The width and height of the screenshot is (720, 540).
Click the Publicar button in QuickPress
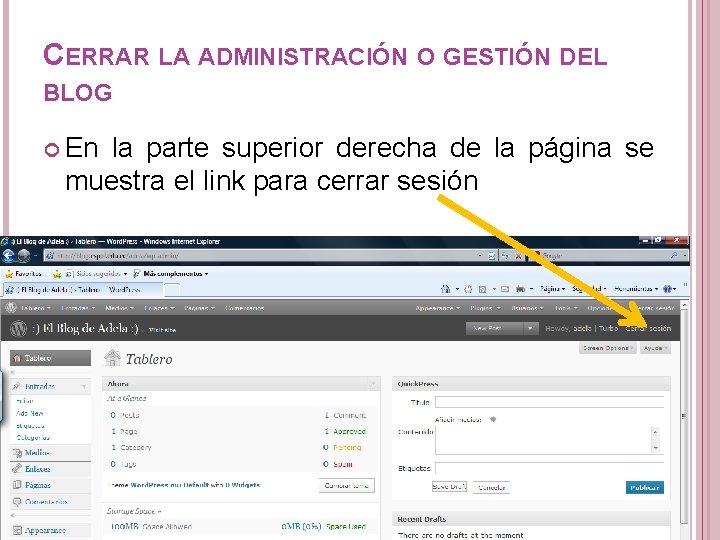[644, 487]
